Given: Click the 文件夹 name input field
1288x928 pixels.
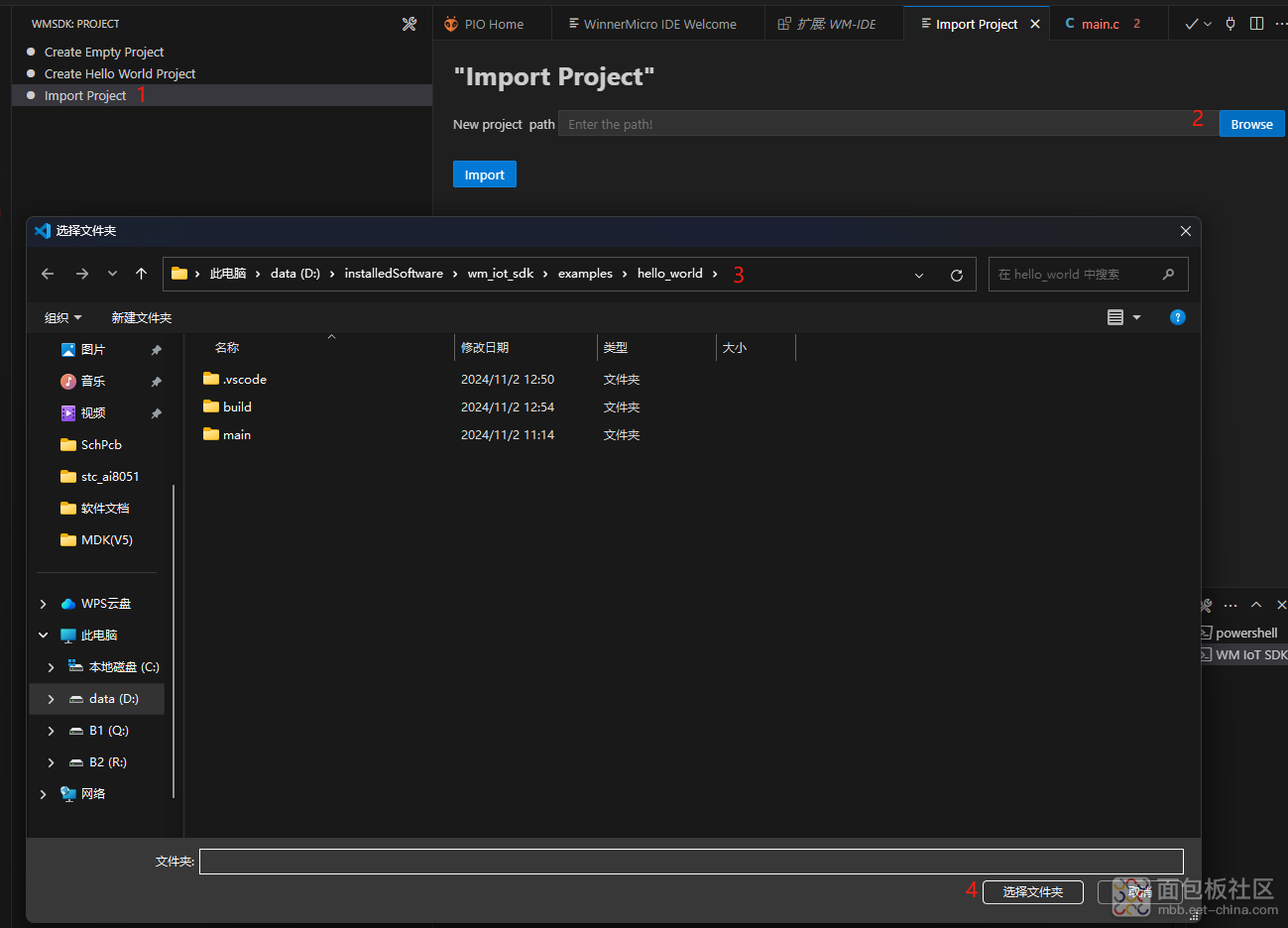Looking at the screenshot, I should click(x=691, y=862).
